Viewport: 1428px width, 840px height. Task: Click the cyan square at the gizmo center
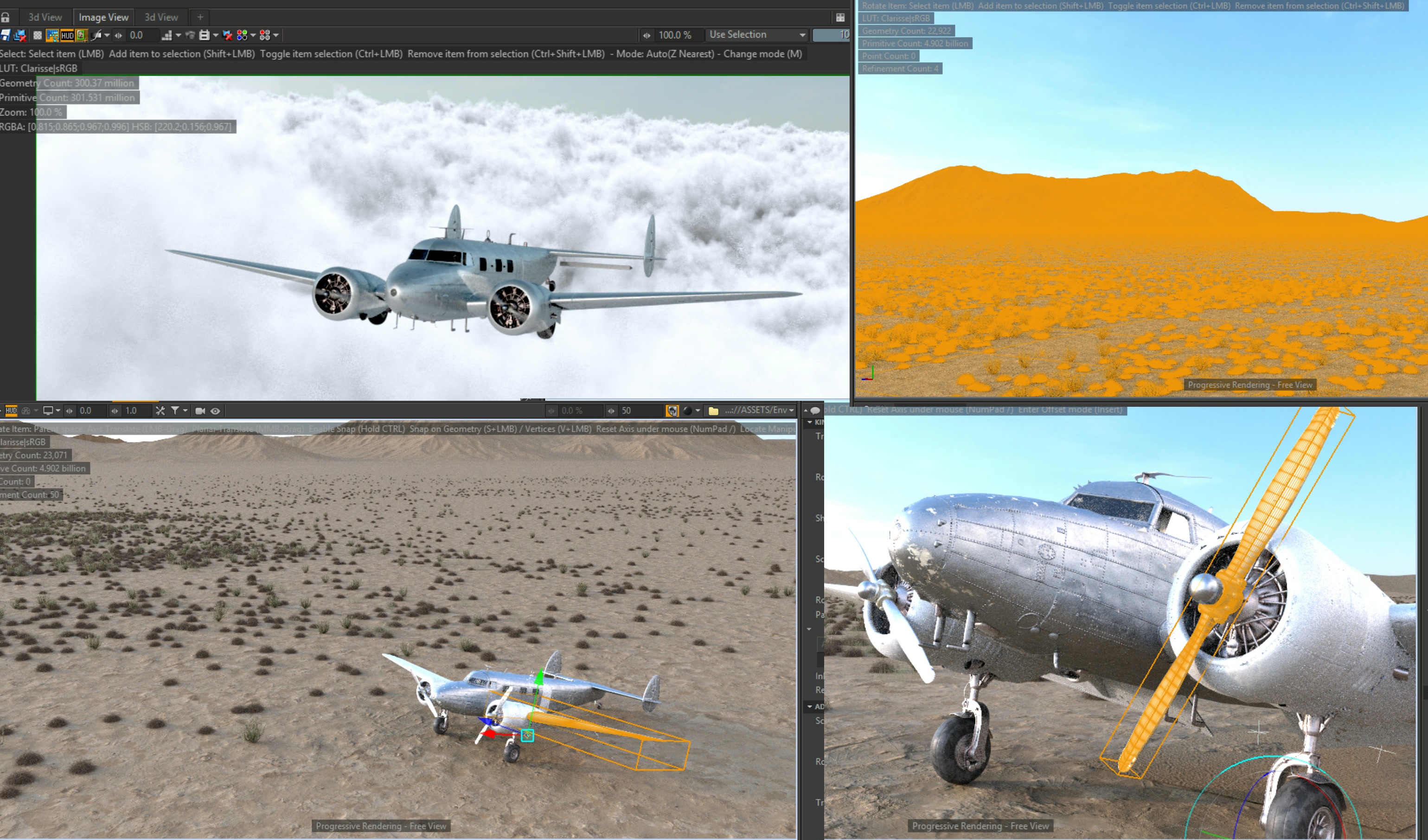coord(527,735)
